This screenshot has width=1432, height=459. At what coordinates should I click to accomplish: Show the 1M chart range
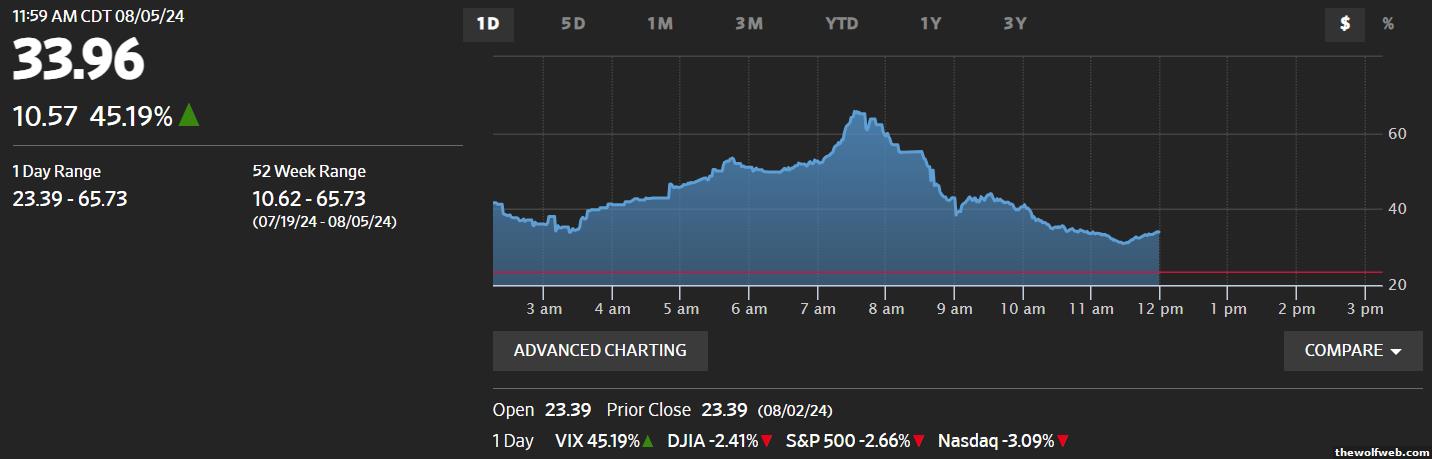[x=660, y=24]
